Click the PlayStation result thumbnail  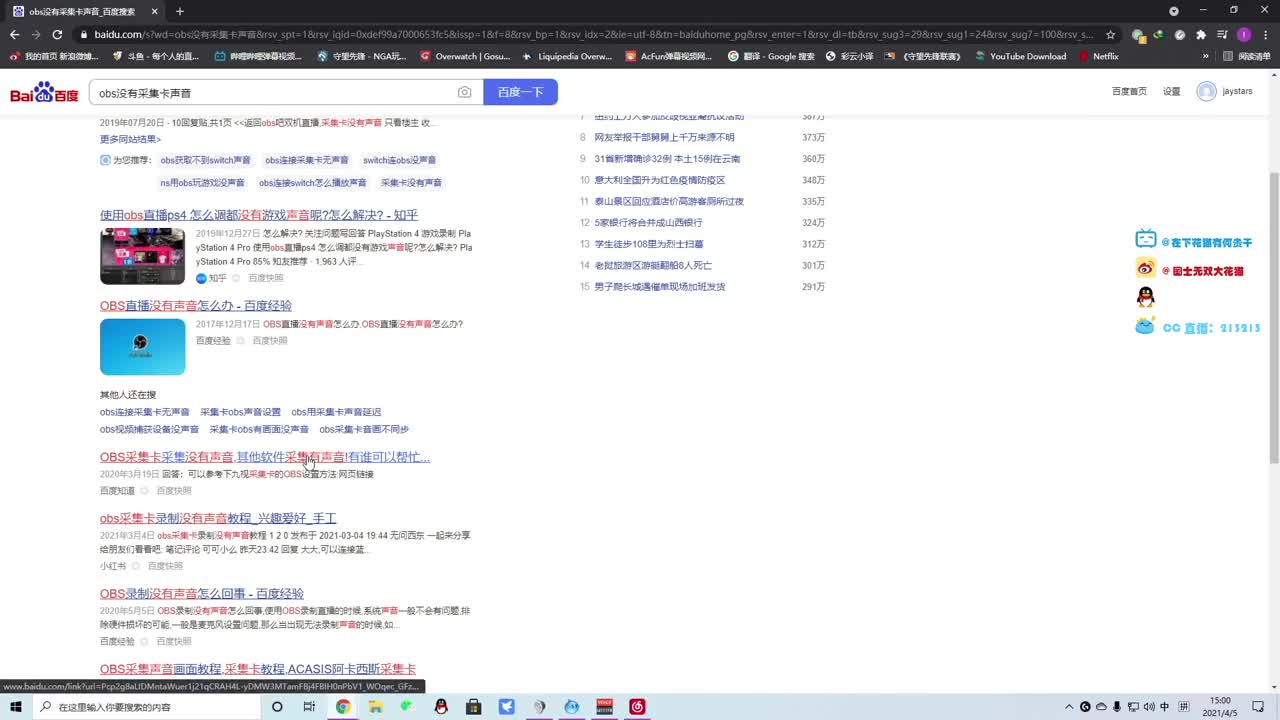pos(142,256)
